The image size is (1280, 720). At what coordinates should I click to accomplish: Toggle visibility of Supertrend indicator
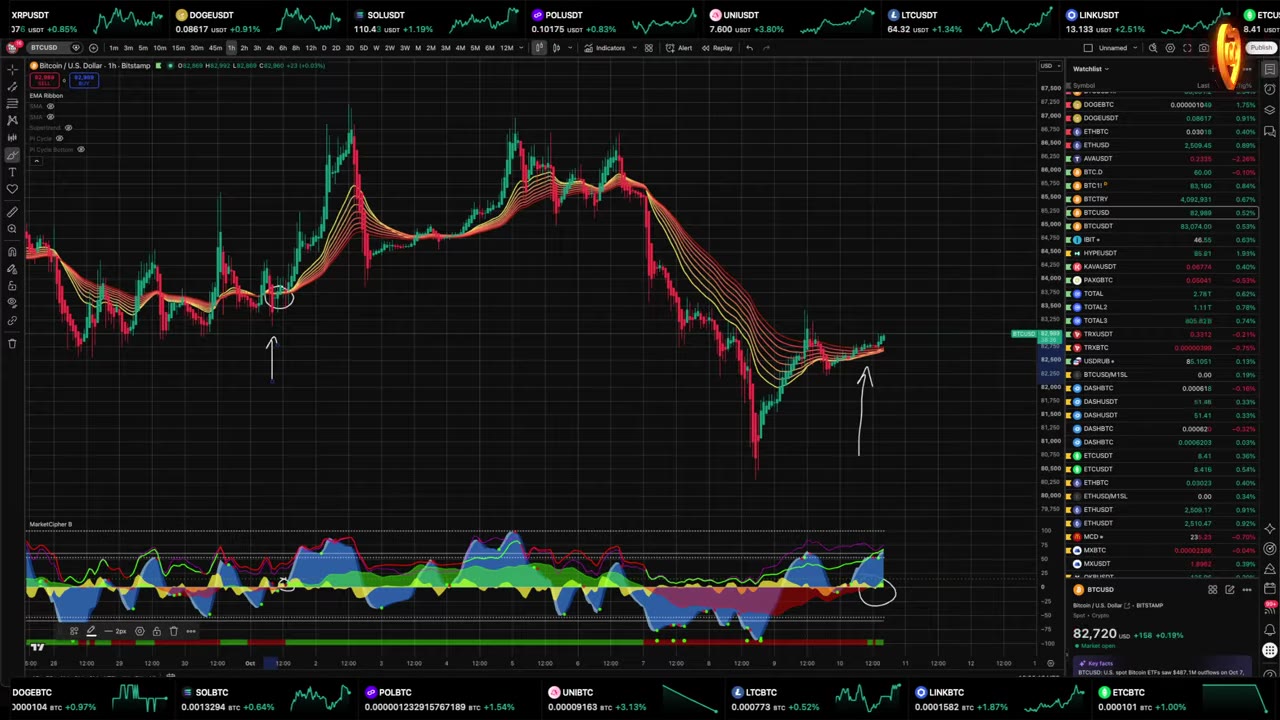(x=68, y=128)
